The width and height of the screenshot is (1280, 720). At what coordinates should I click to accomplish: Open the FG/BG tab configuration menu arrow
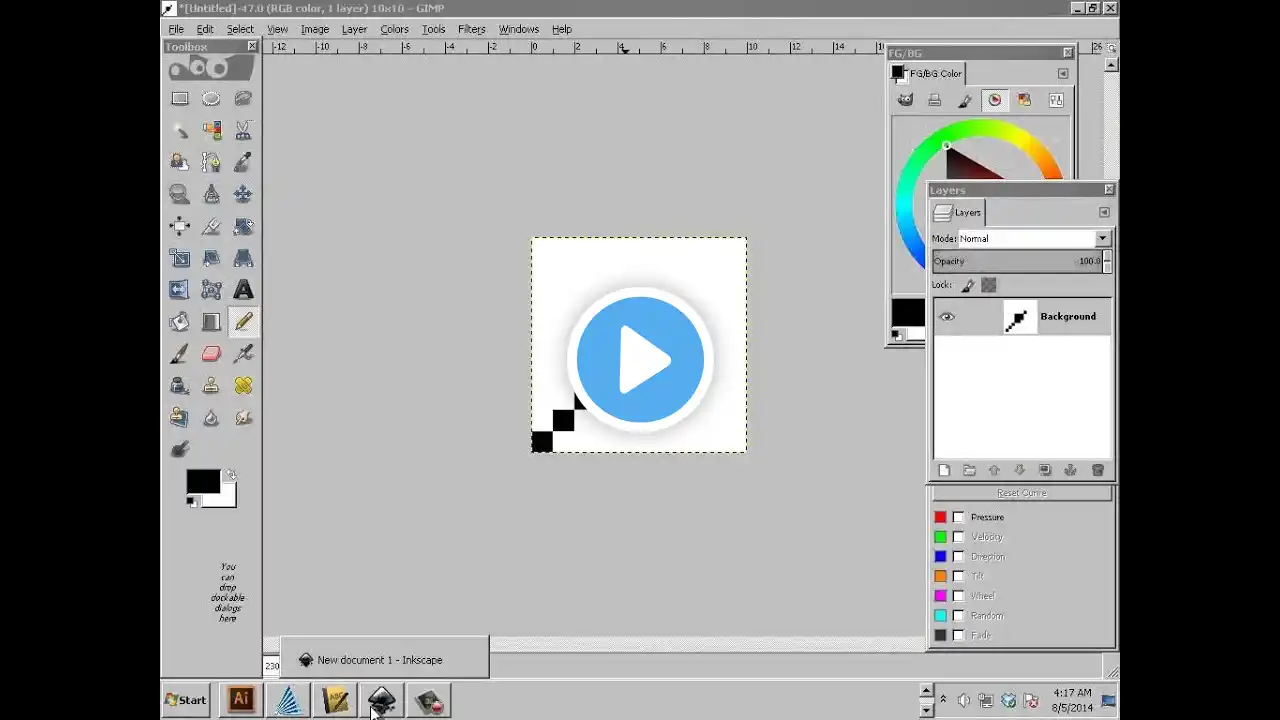(1062, 73)
